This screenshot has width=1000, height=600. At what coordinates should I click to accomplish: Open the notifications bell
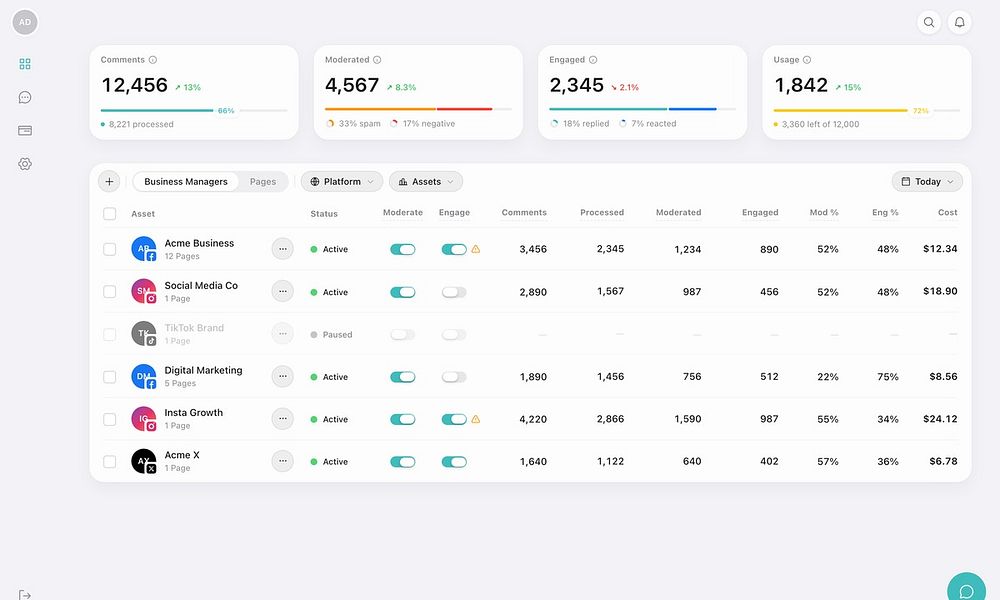(960, 22)
